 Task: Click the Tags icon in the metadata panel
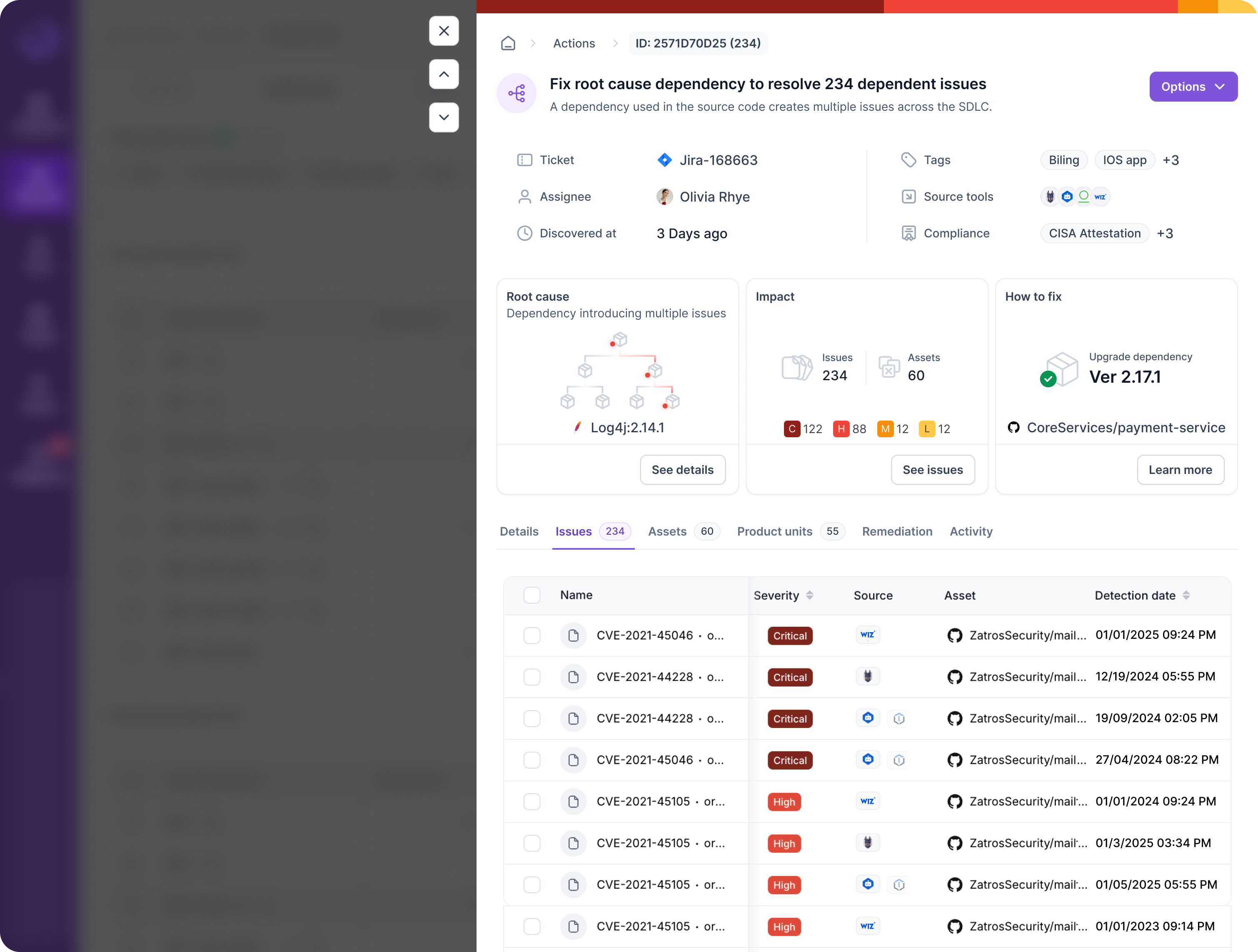point(908,160)
